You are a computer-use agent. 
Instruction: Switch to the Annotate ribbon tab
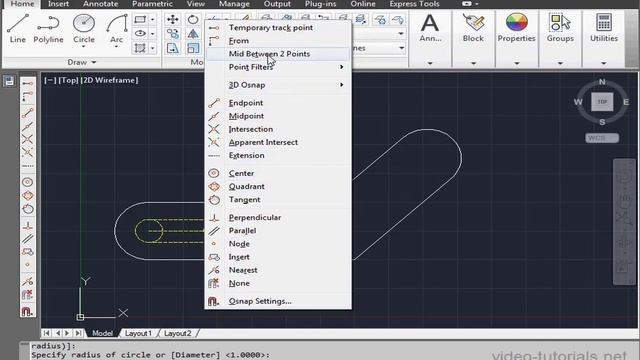pos(100,4)
